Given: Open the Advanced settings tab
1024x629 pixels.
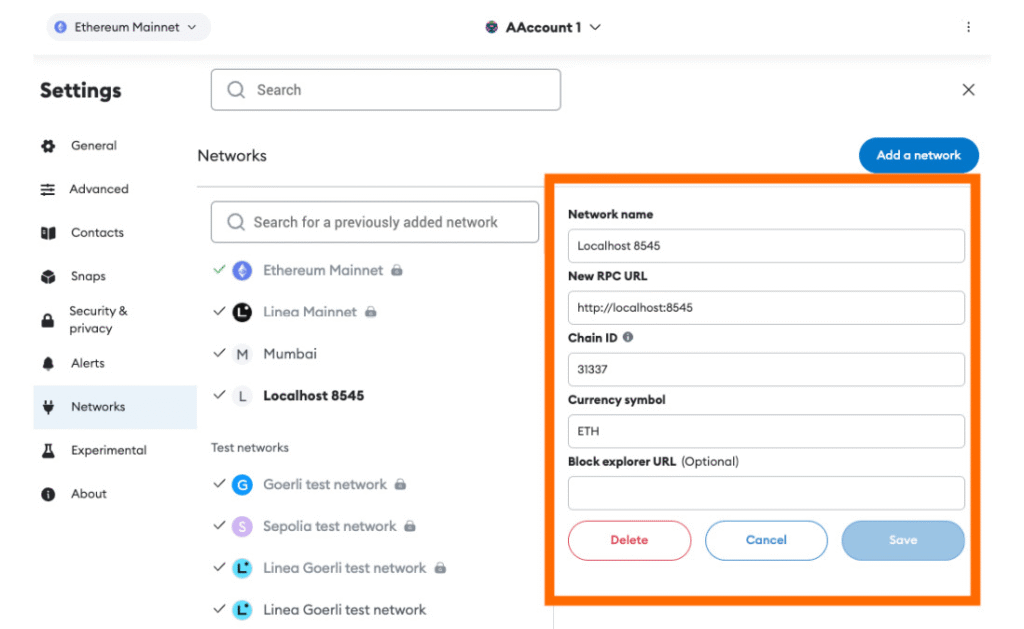Looking at the screenshot, I should click(x=98, y=189).
